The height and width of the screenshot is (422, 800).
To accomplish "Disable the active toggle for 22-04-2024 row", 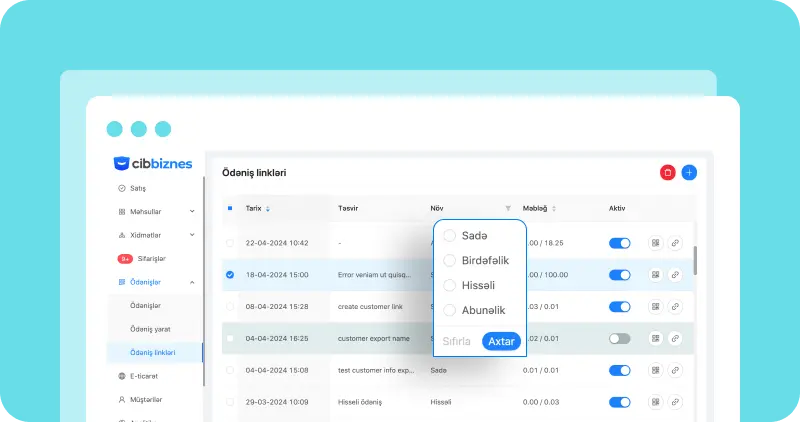I will click(x=620, y=243).
